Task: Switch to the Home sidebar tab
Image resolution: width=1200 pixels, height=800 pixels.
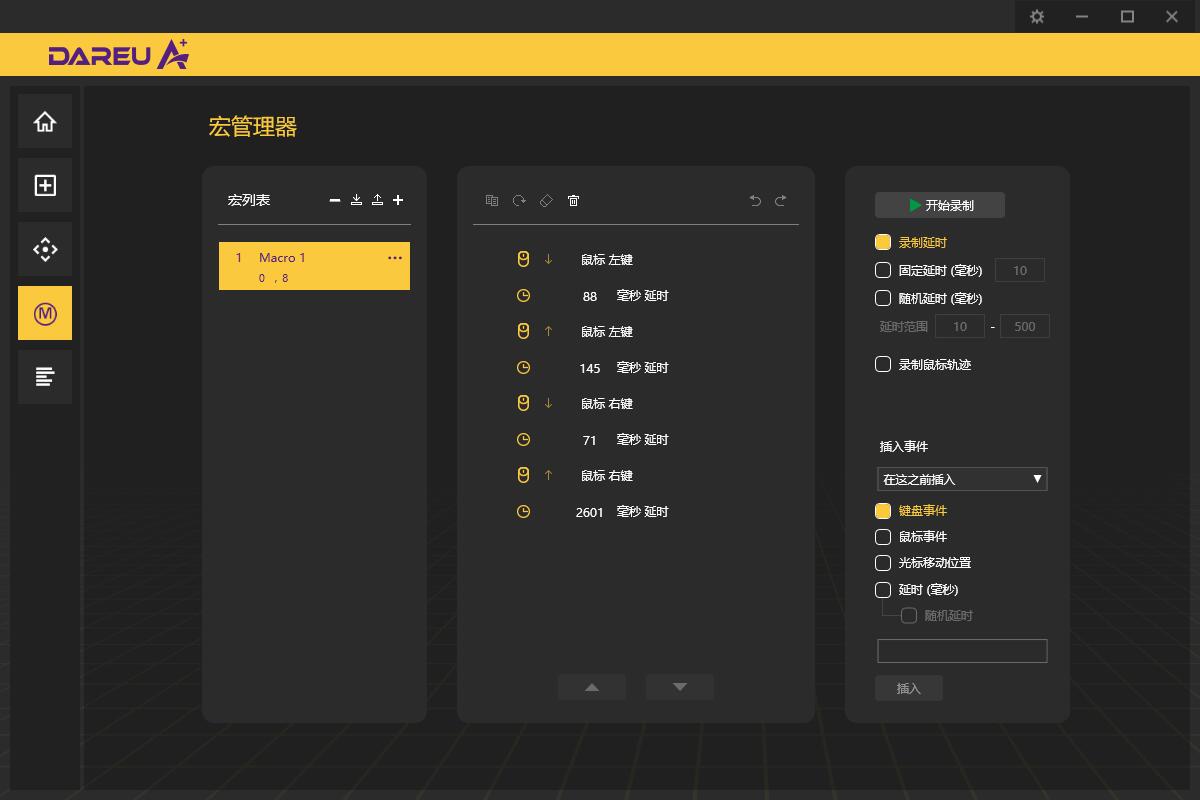Action: pyautogui.click(x=44, y=120)
